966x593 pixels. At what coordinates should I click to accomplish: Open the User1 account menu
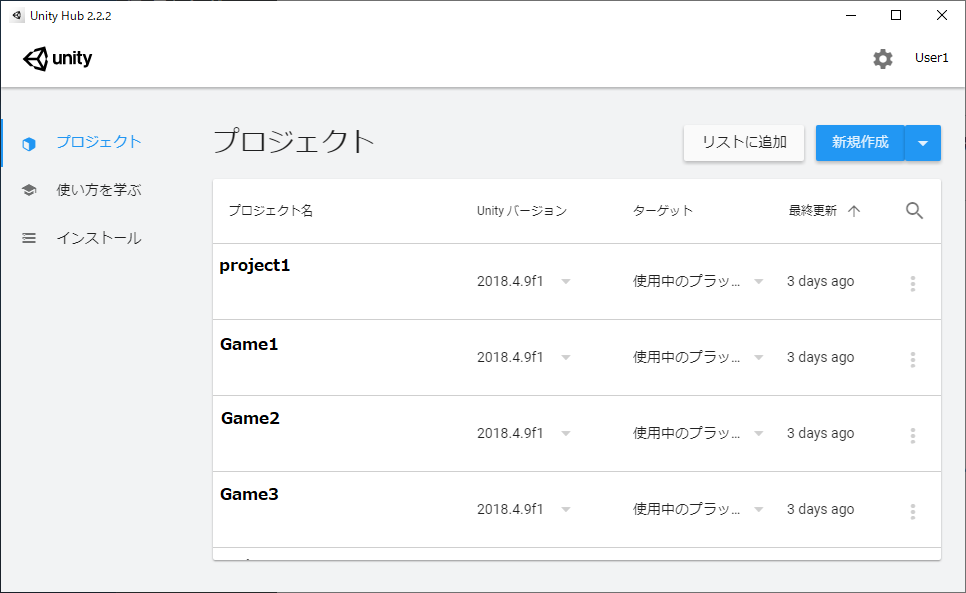tap(931, 58)
